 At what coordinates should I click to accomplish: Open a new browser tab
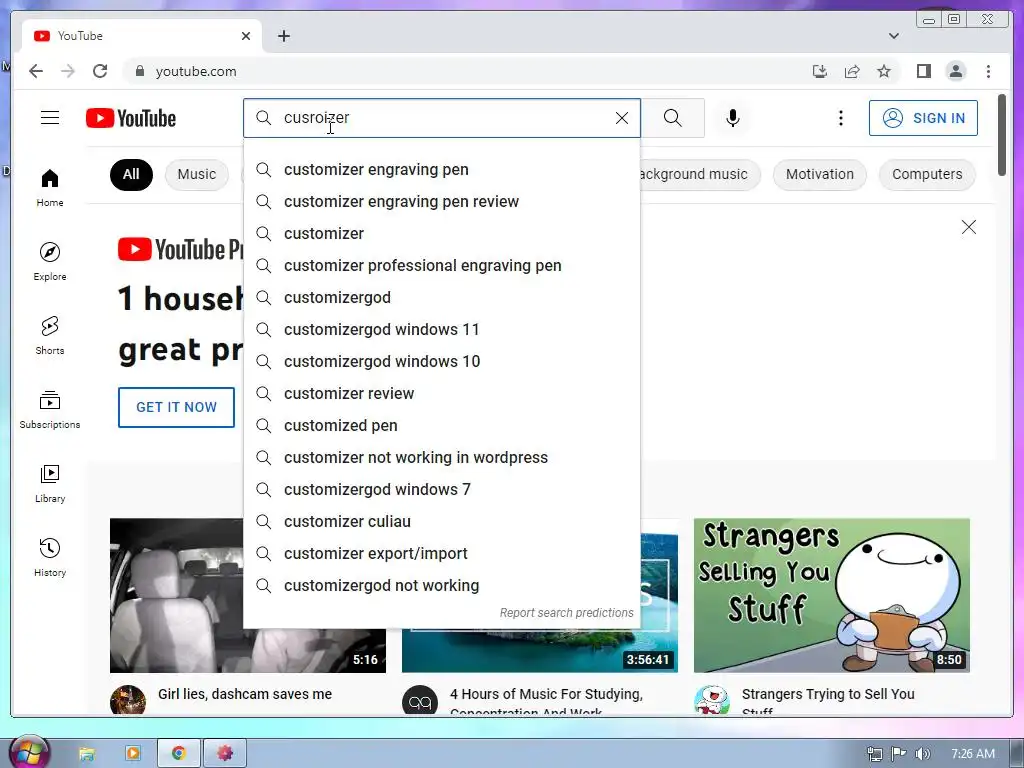pos(283,36)
